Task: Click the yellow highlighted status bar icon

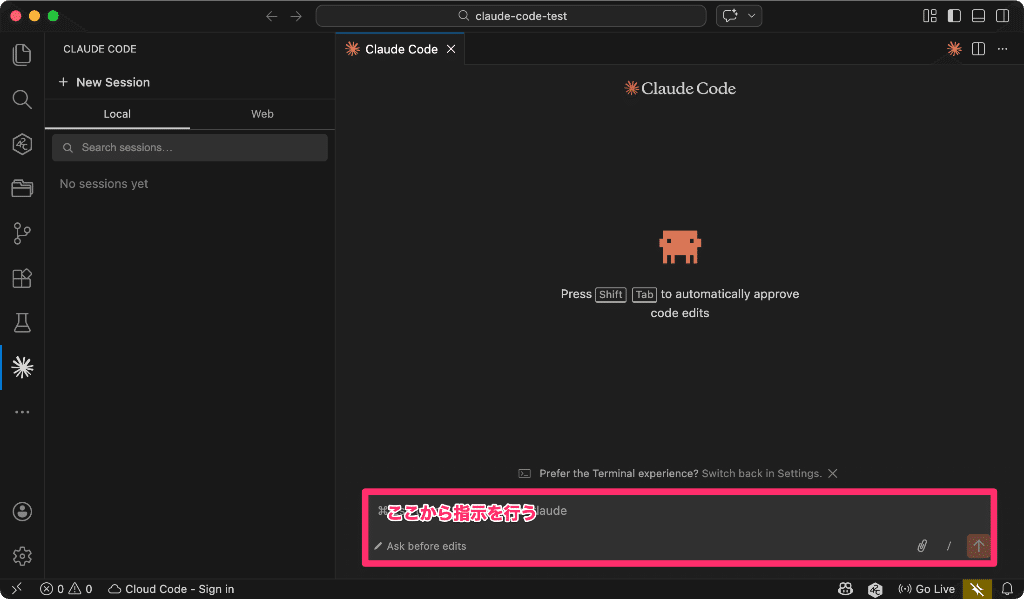Action: 977,589
